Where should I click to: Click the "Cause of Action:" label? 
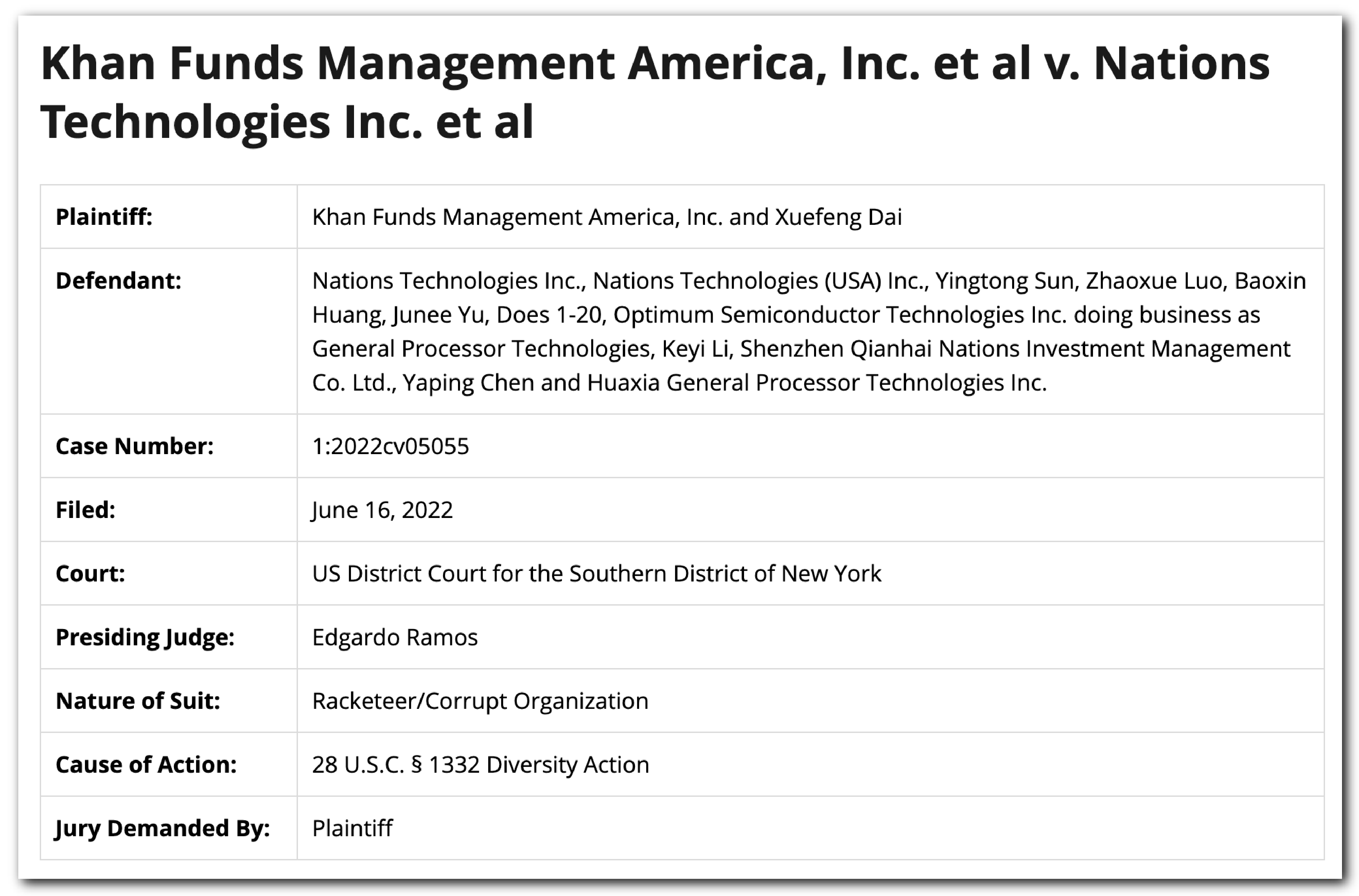[x=146, y=765]
